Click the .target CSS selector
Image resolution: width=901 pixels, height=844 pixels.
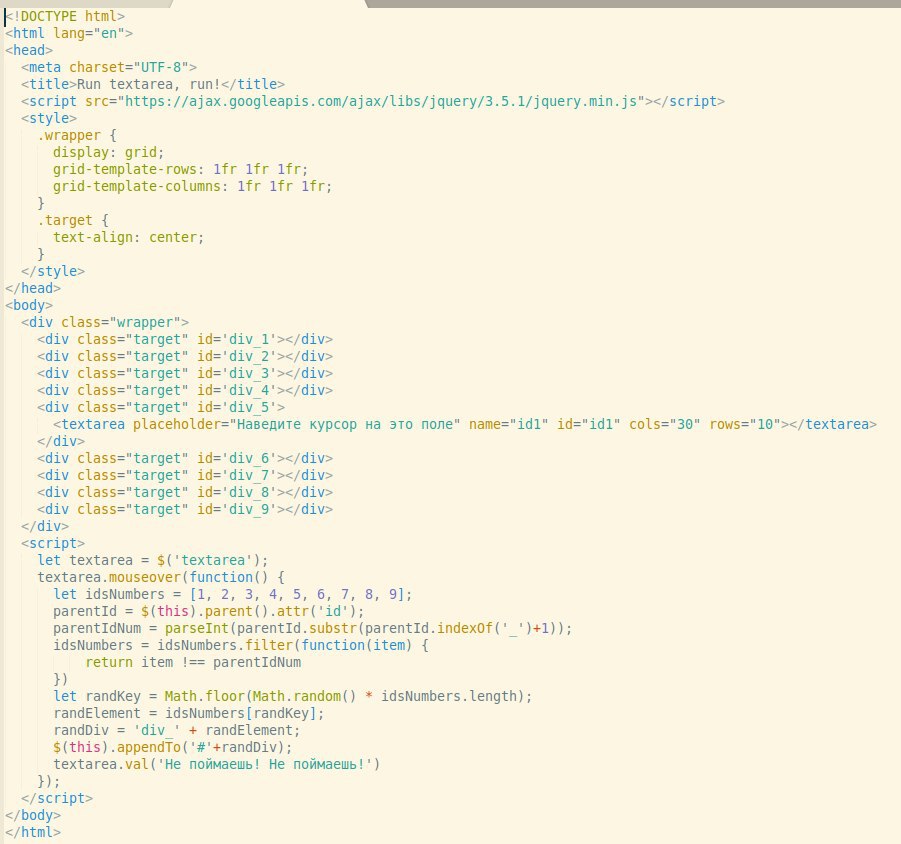pos(65,221)
